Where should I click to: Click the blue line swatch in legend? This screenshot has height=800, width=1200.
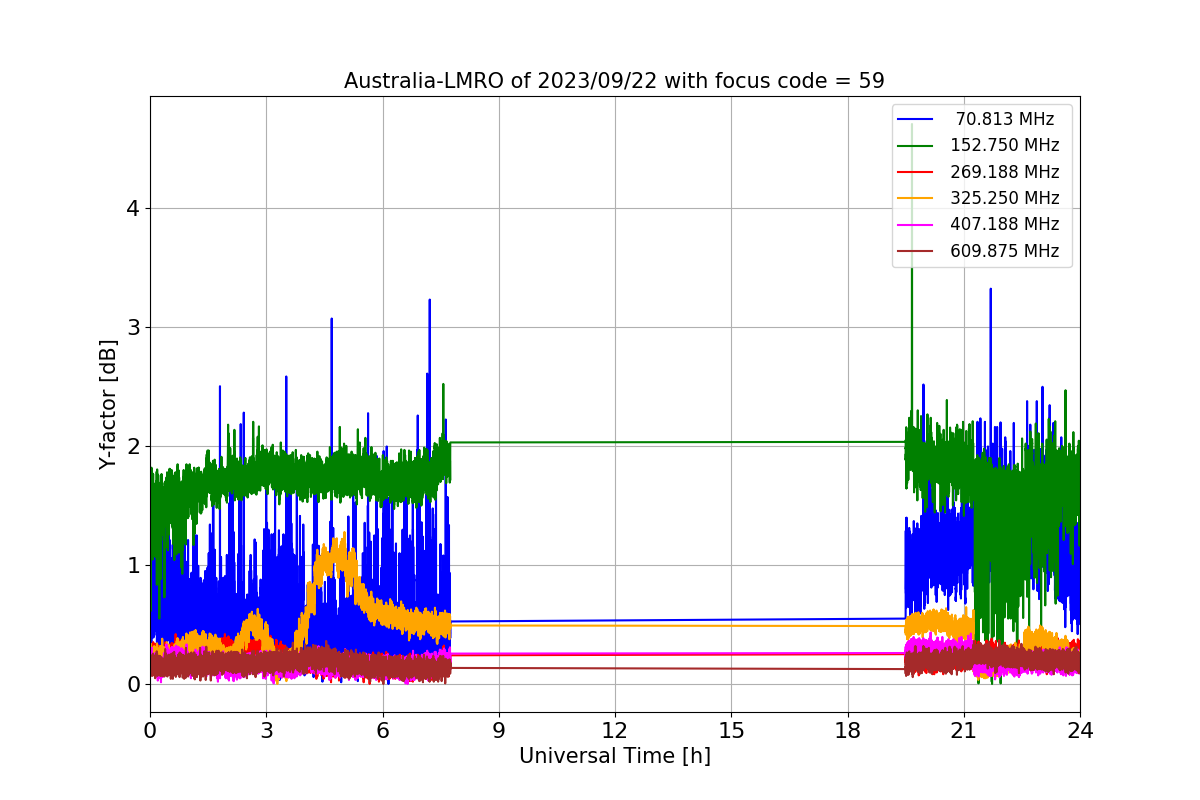tap(915, 119)
